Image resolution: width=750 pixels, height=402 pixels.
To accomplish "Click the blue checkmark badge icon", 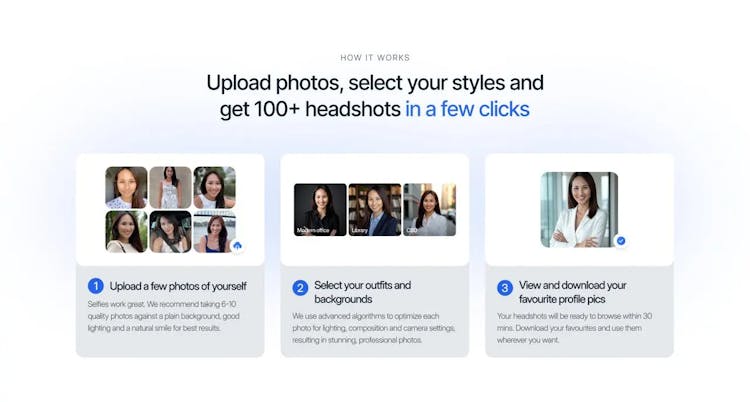I will (x=621, y=241).
